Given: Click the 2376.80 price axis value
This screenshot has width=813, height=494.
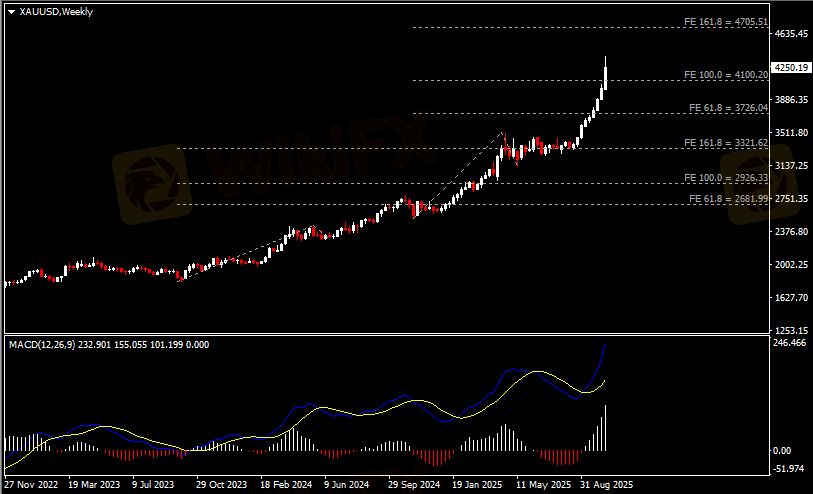Looking at the screenshot, I should tap(791, 231).
